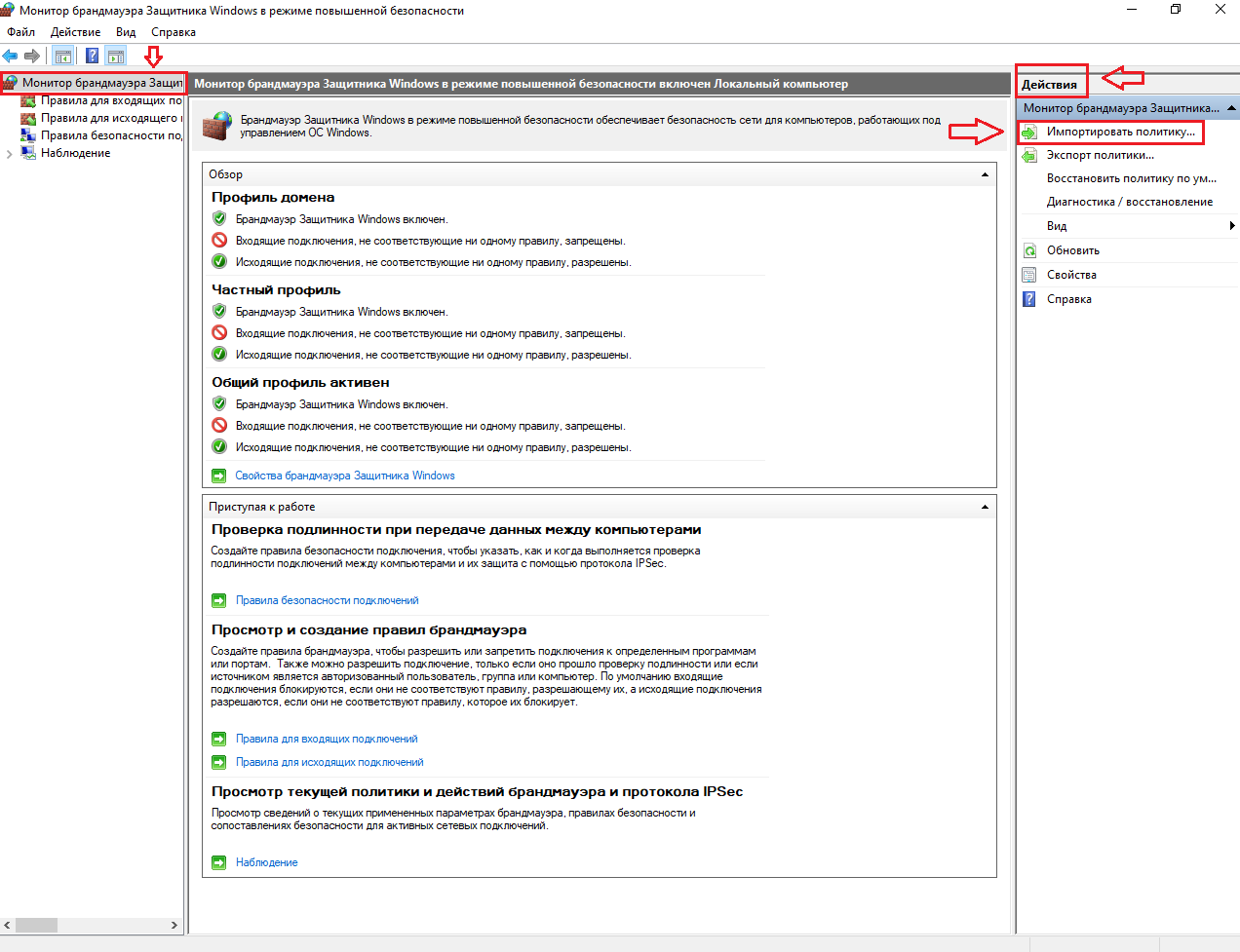Click green export icon next to Экспорт политики

click(x=1029, y=155)
